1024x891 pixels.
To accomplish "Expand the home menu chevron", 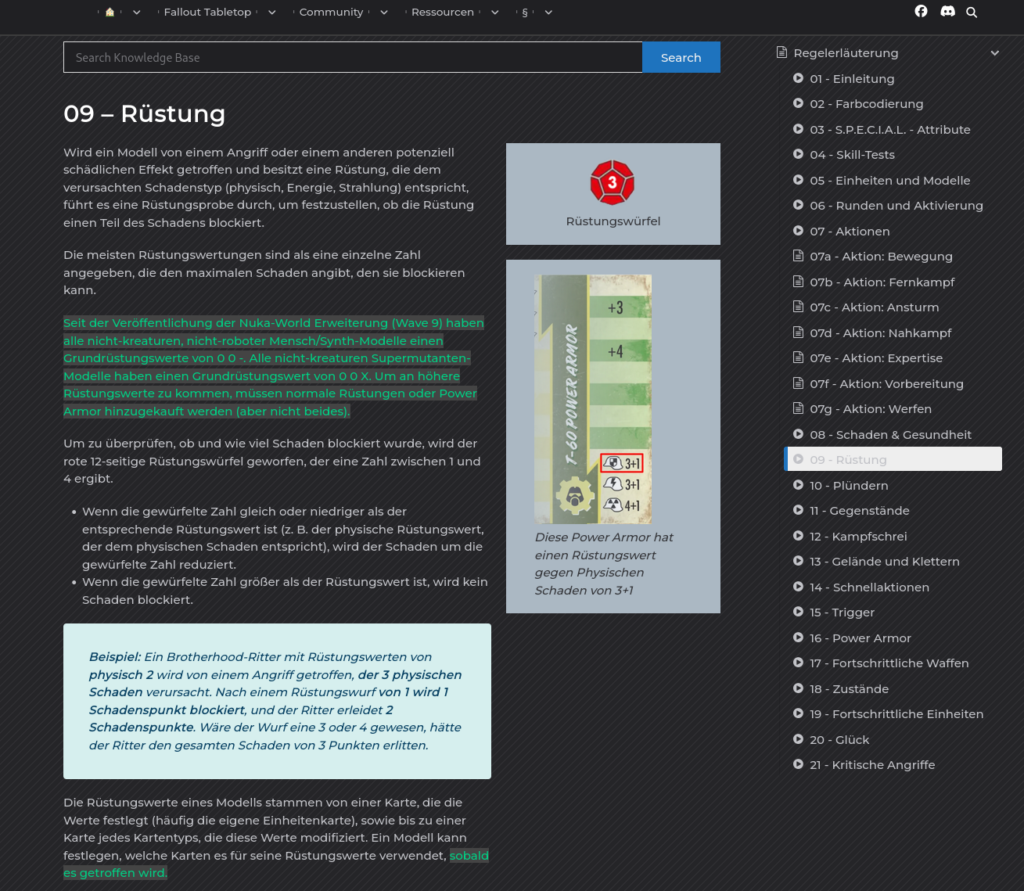I will click(136, 12).
